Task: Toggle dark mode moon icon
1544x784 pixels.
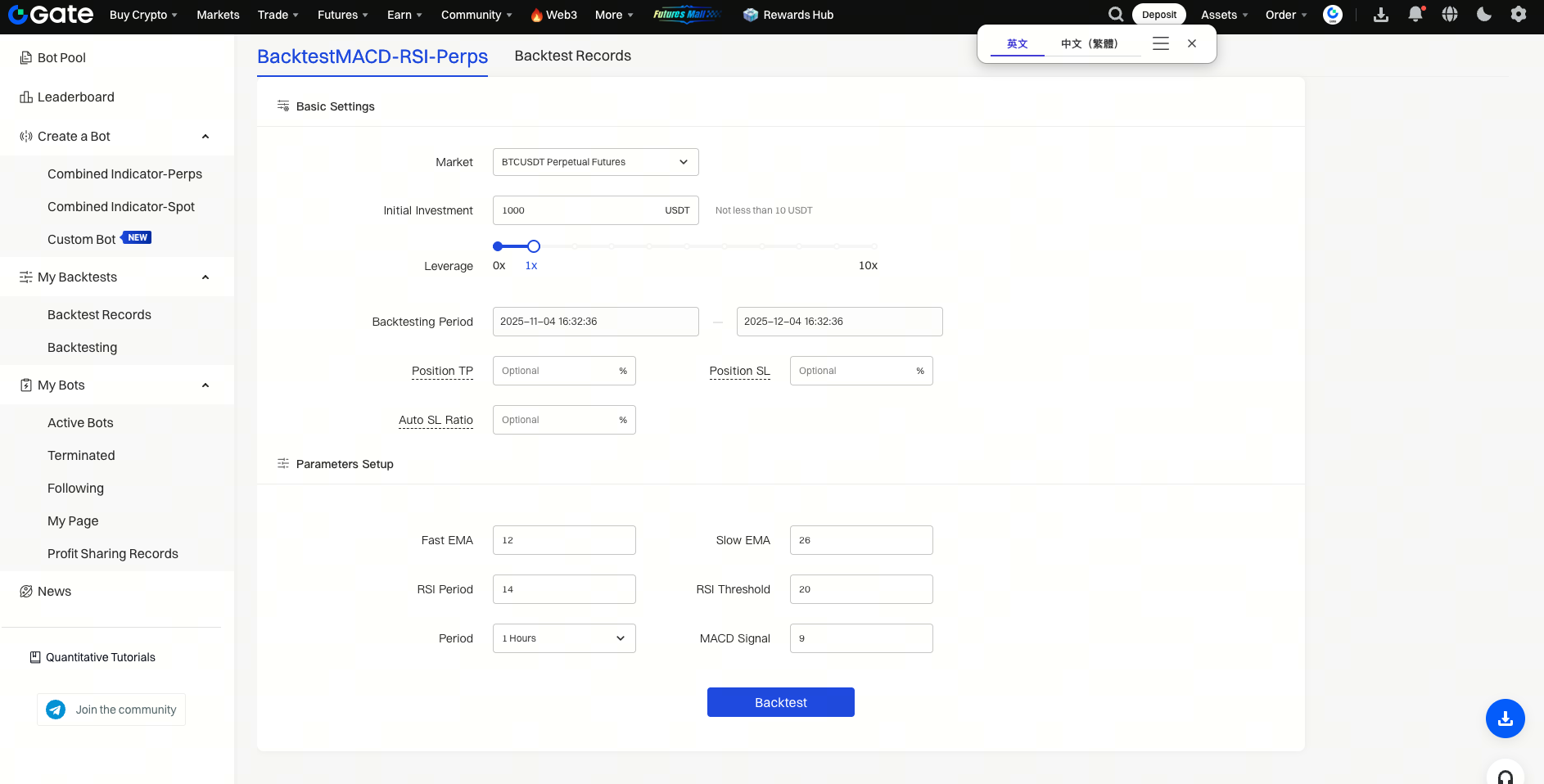Action: (1483, 15)
